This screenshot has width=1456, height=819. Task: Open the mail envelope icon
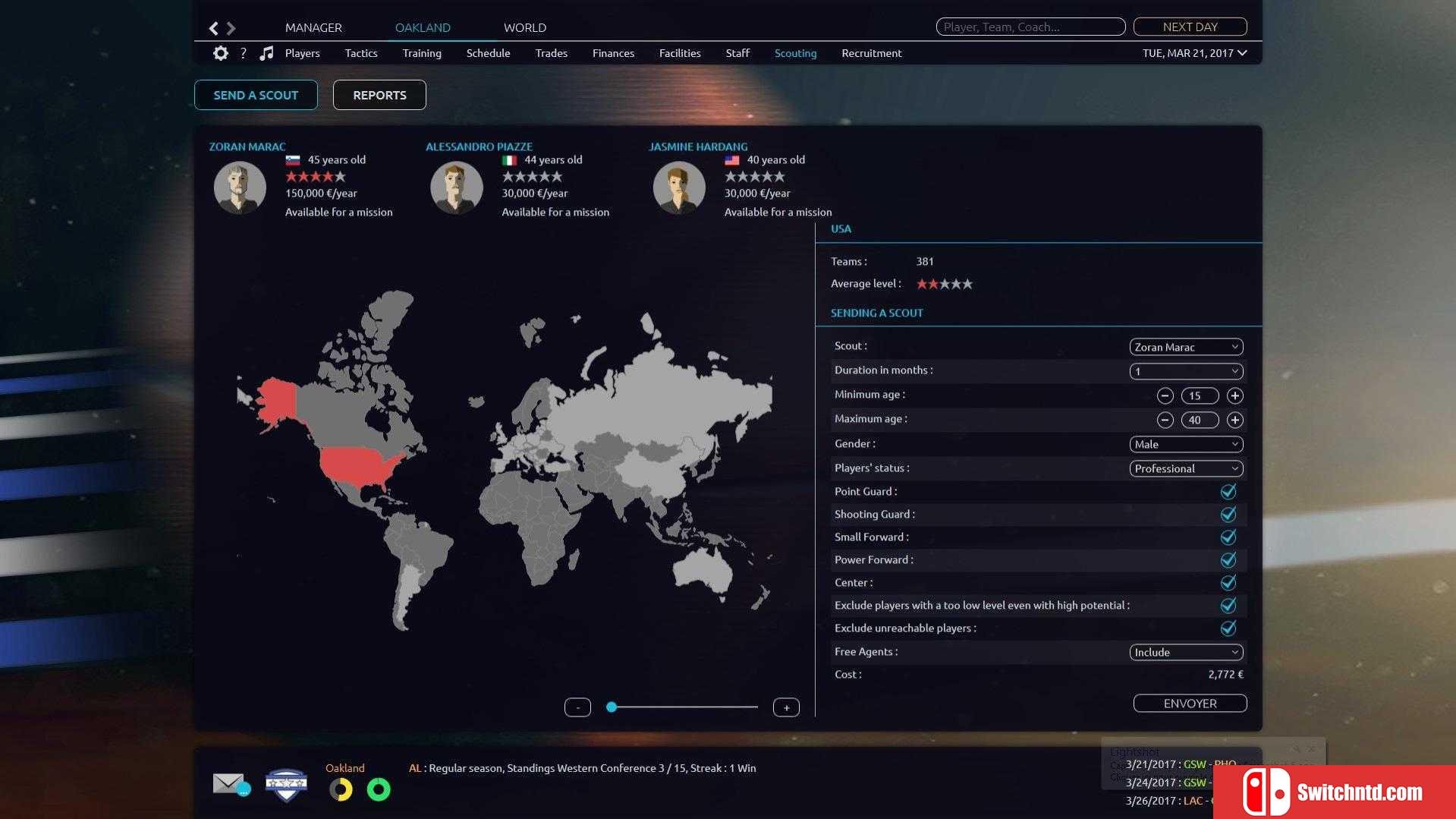pos(231,784)
